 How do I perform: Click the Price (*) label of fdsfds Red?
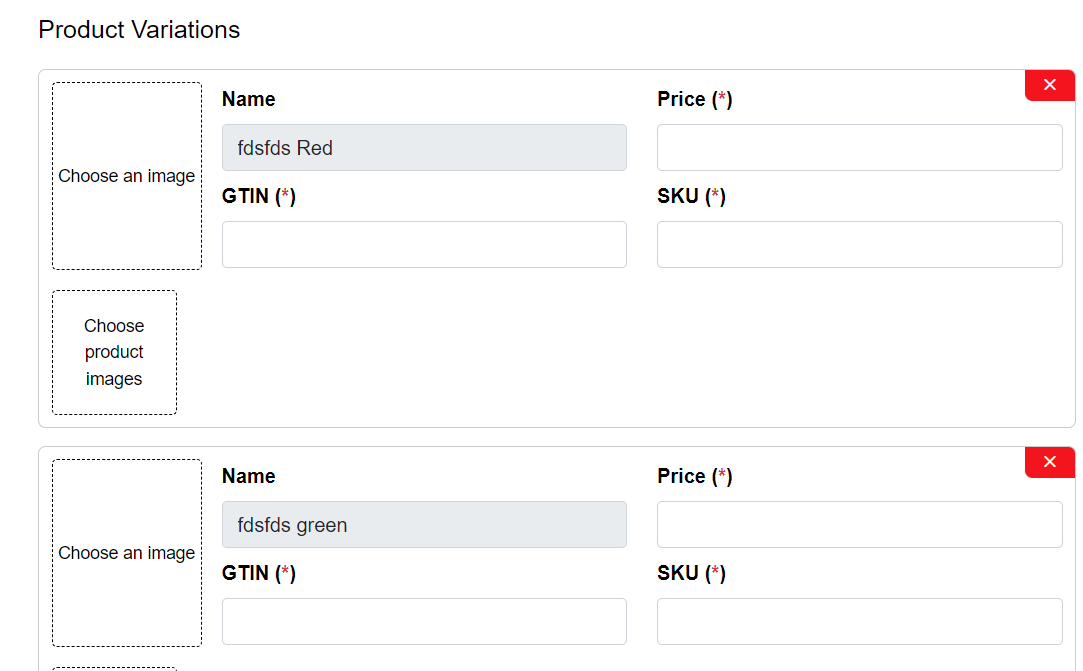click(695, 98)
